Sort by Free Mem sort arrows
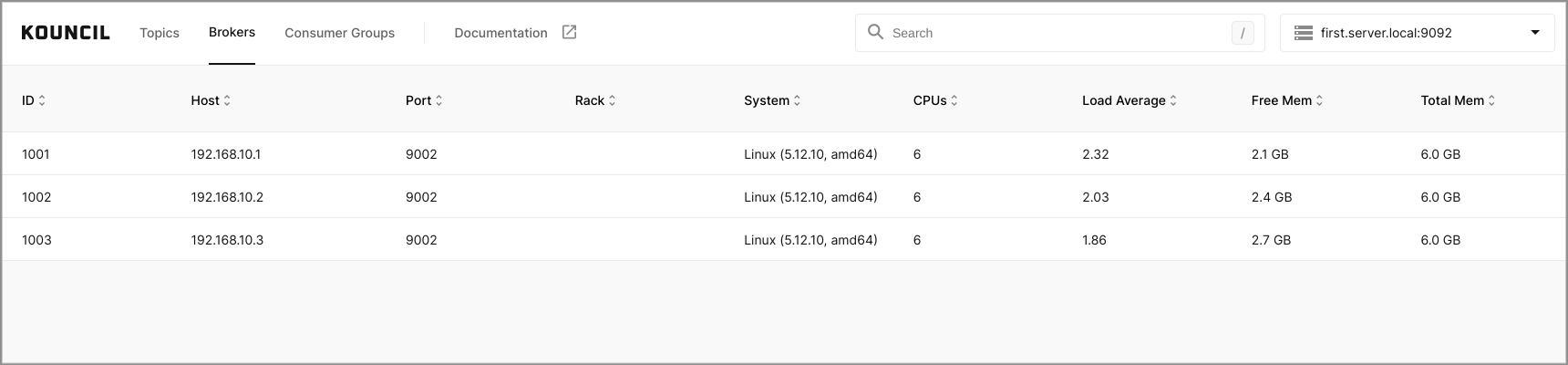Image resolution: width=1568 pixels, height=365 pixels. [1319, 100]
